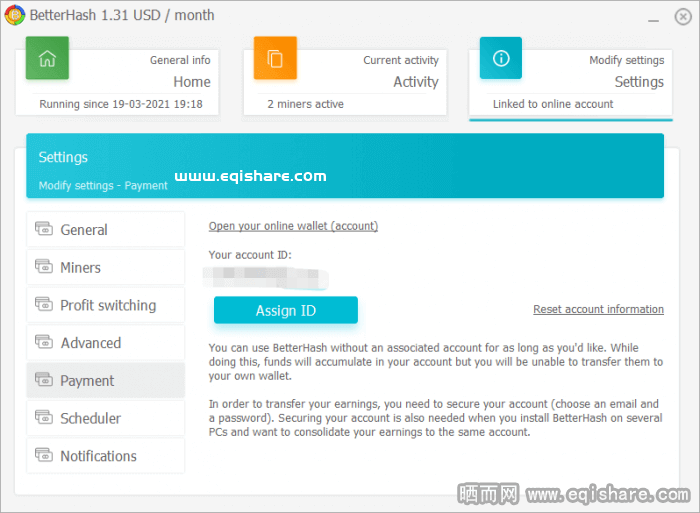Click Reset account information link
Viewport: 700px width, 513px height.
point(598,310)
